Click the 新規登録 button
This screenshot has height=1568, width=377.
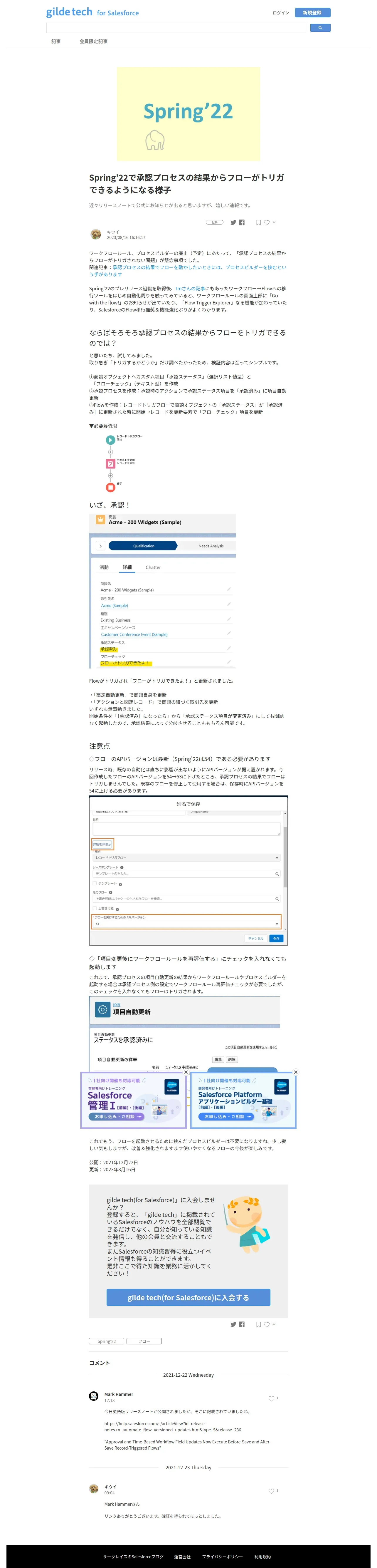tap(312, 13)
